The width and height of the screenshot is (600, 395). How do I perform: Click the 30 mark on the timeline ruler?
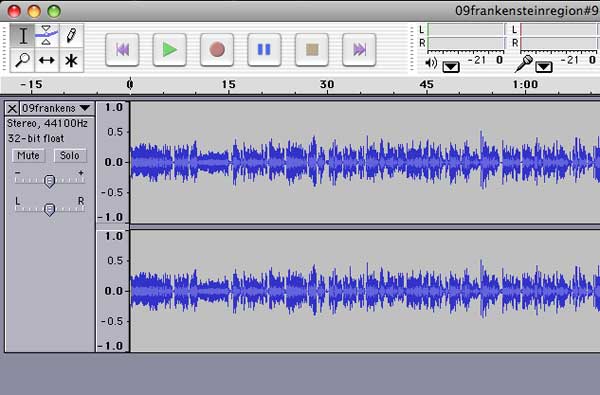(x=327, y=84)
